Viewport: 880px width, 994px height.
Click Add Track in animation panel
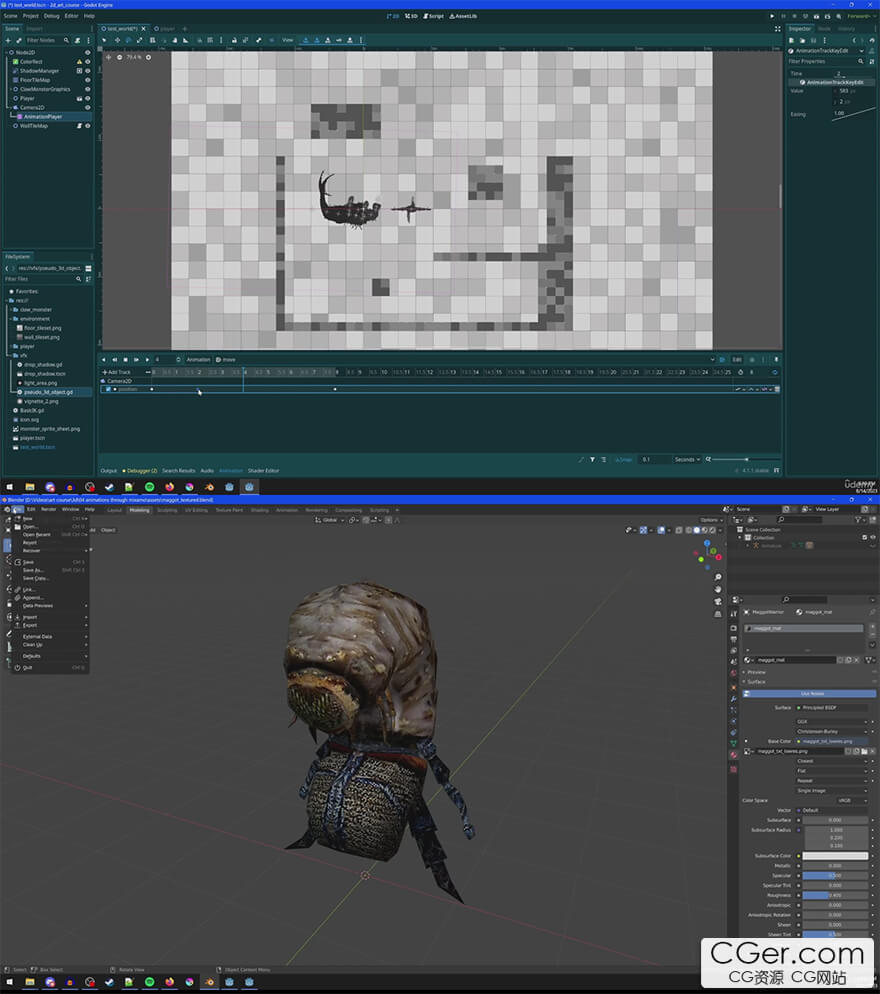(x=116, y=372)
